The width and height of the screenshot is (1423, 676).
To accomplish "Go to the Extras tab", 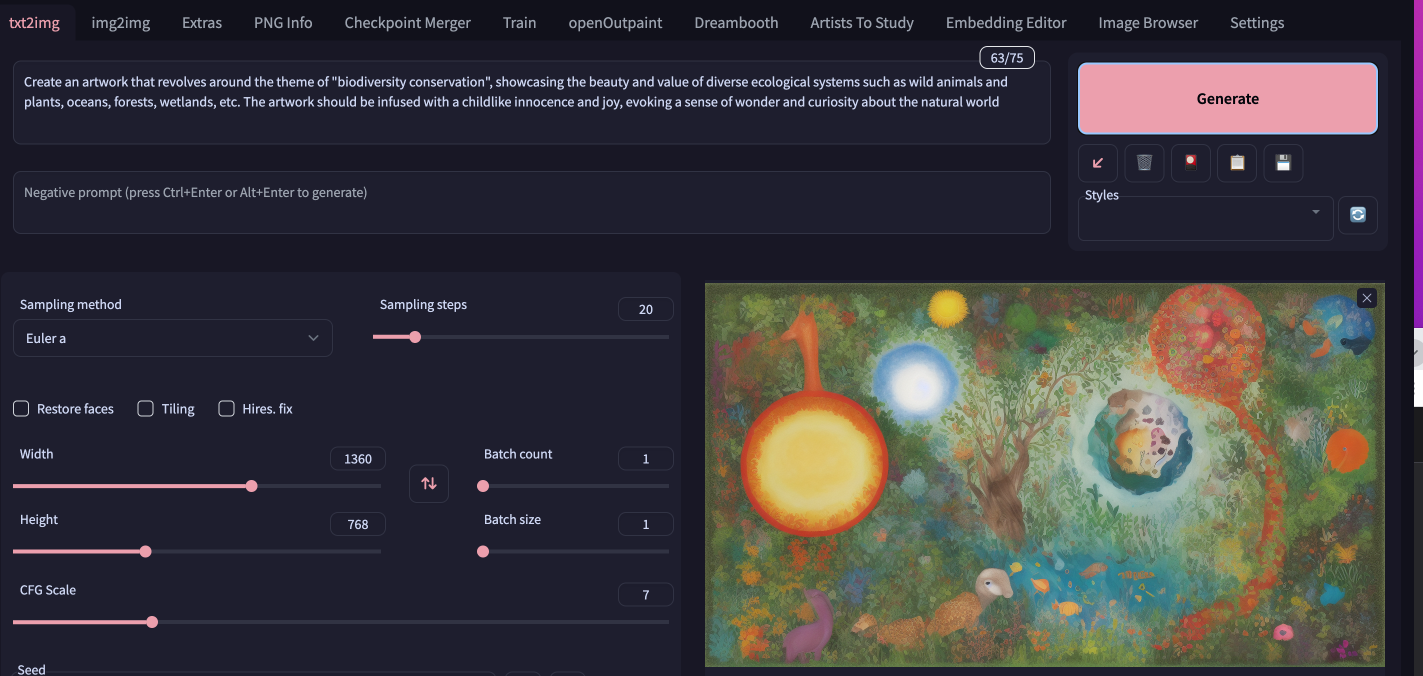I will [202, 22].
